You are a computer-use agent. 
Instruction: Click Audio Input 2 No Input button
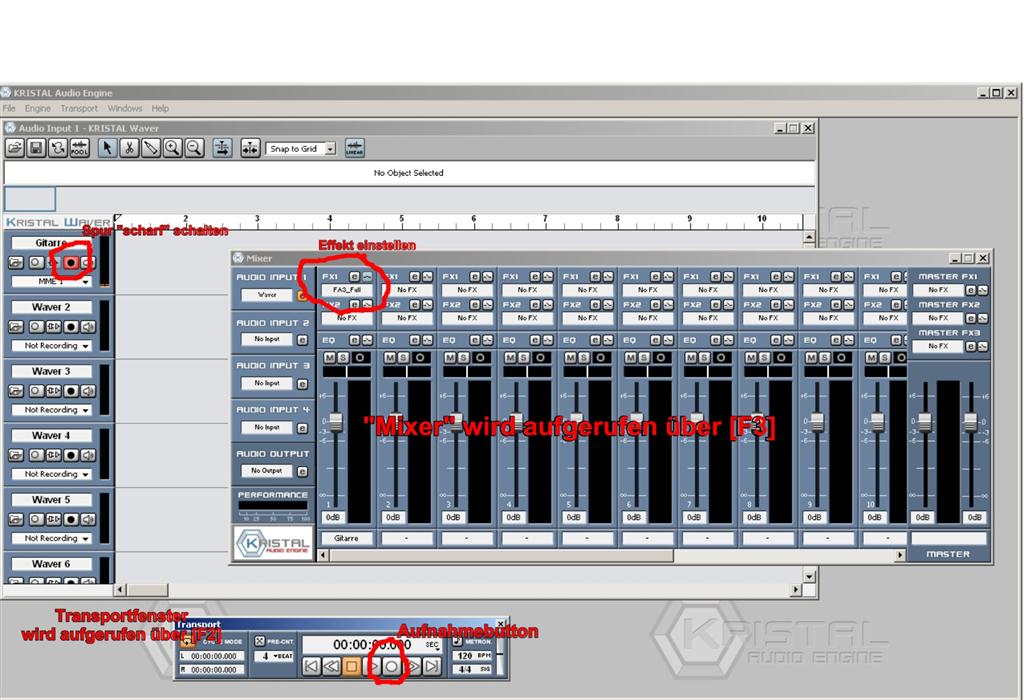(x=266, y=340)
